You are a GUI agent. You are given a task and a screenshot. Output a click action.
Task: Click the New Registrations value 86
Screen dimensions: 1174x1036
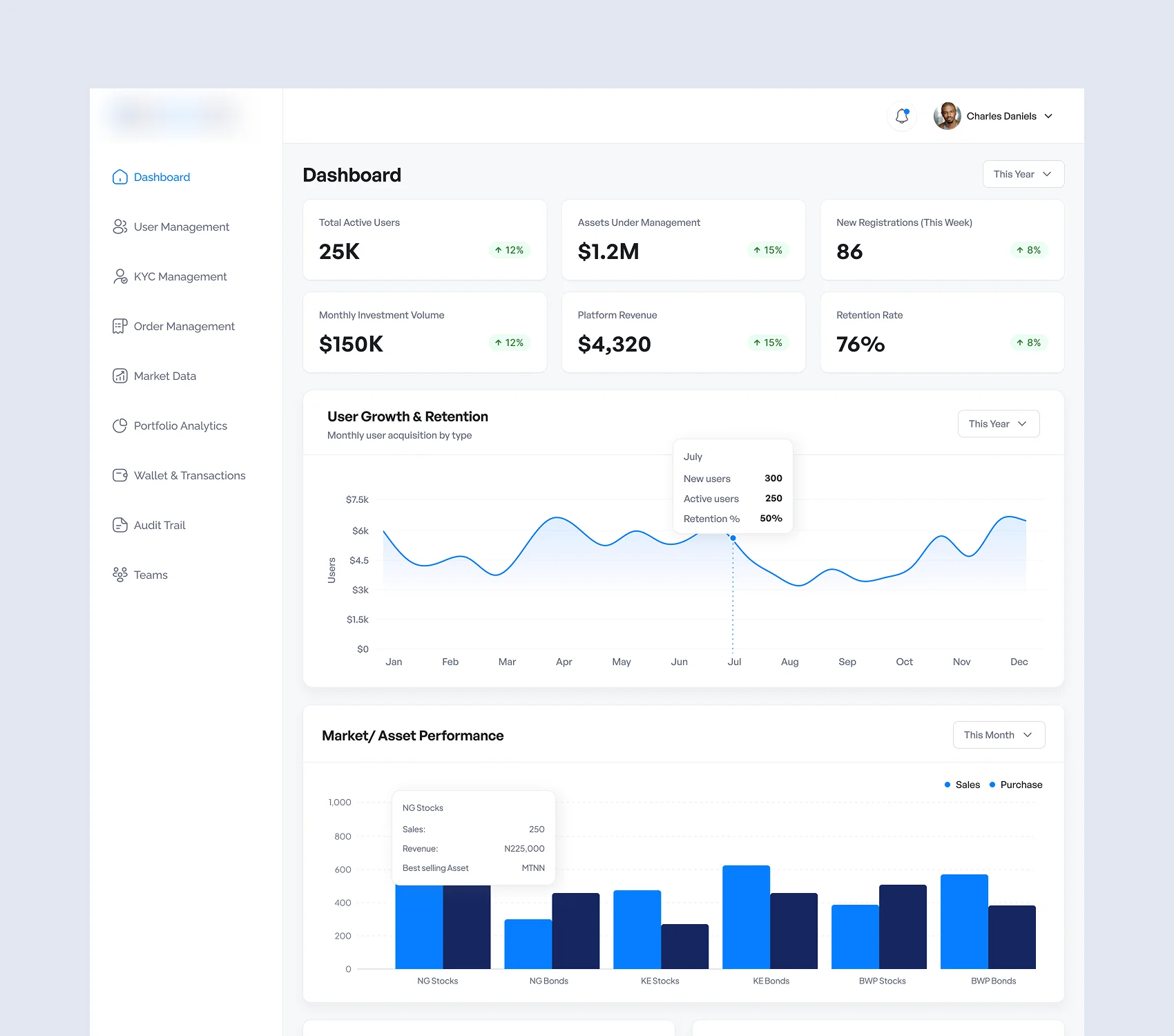[x=849, y=251]
